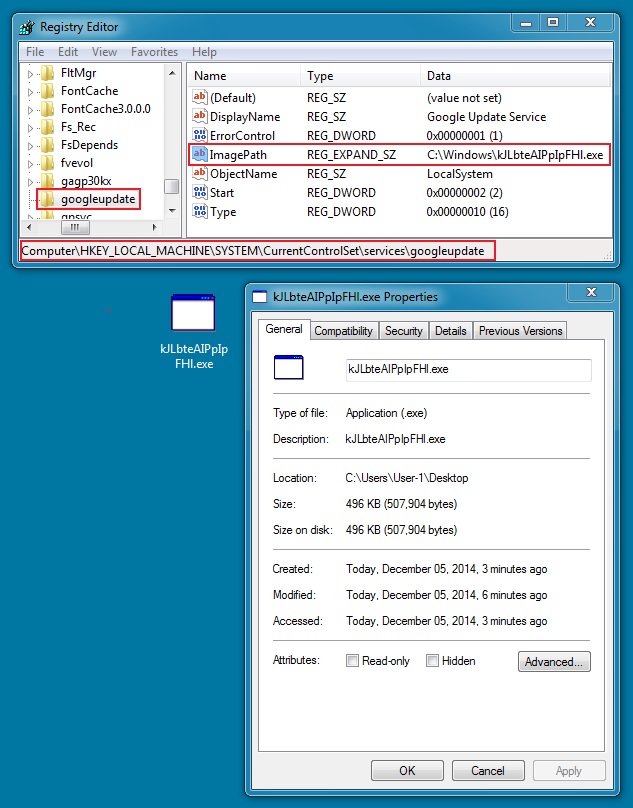Expand the FsDepends tree node

click(x=30, y=146)
